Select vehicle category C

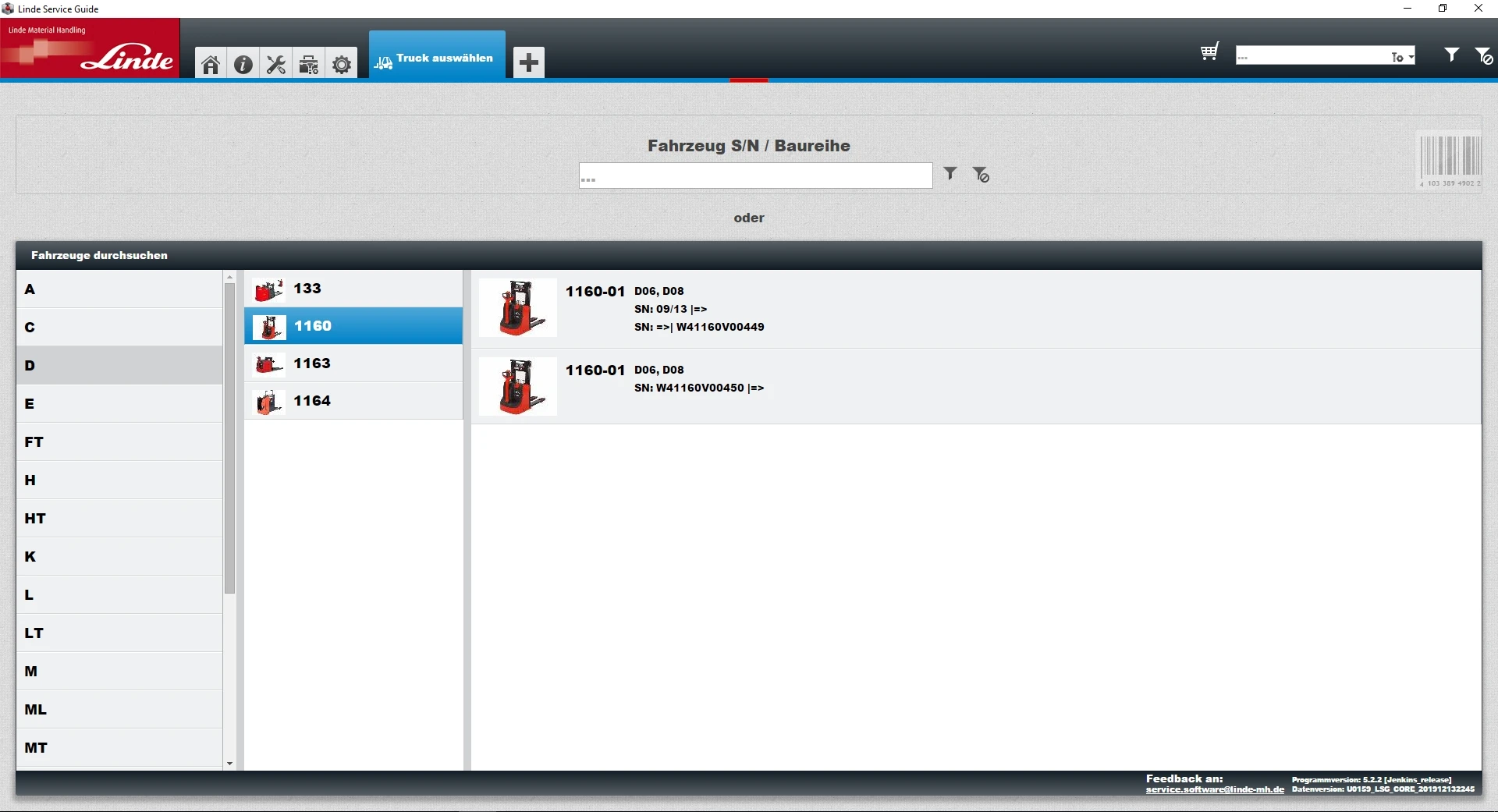click(119, 328)
